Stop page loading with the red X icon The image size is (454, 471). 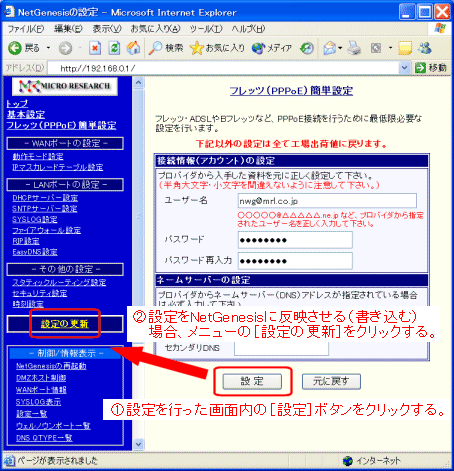tap(95, 48)
